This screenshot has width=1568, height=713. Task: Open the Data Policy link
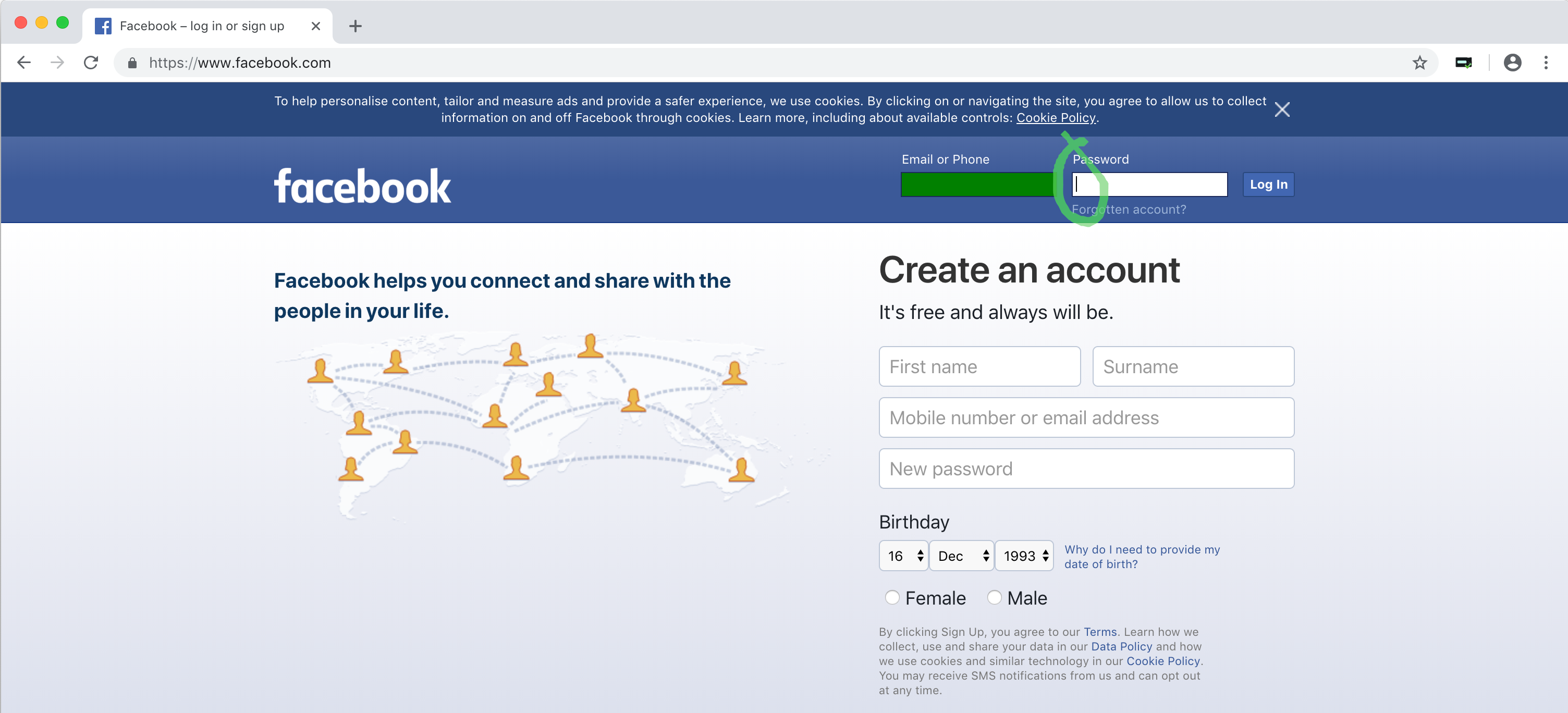1121,646
